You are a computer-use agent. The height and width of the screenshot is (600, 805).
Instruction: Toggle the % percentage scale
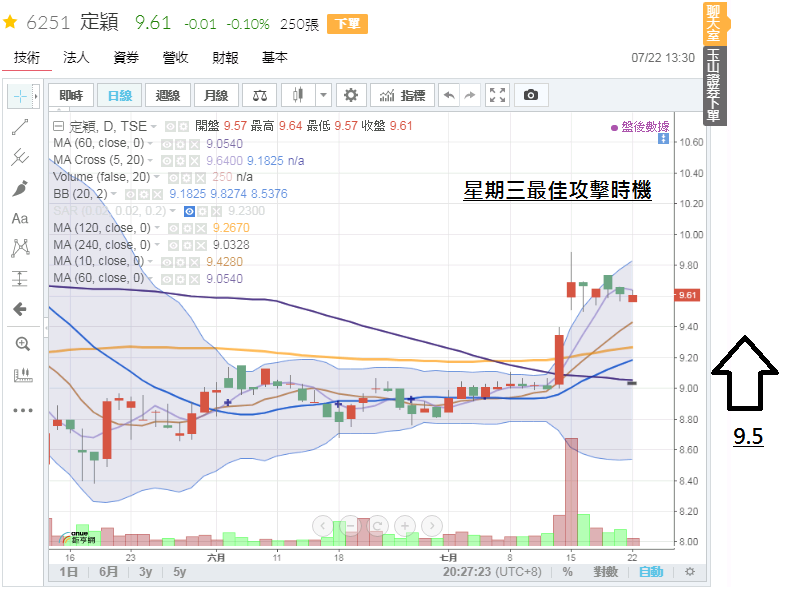pos(567,572)
